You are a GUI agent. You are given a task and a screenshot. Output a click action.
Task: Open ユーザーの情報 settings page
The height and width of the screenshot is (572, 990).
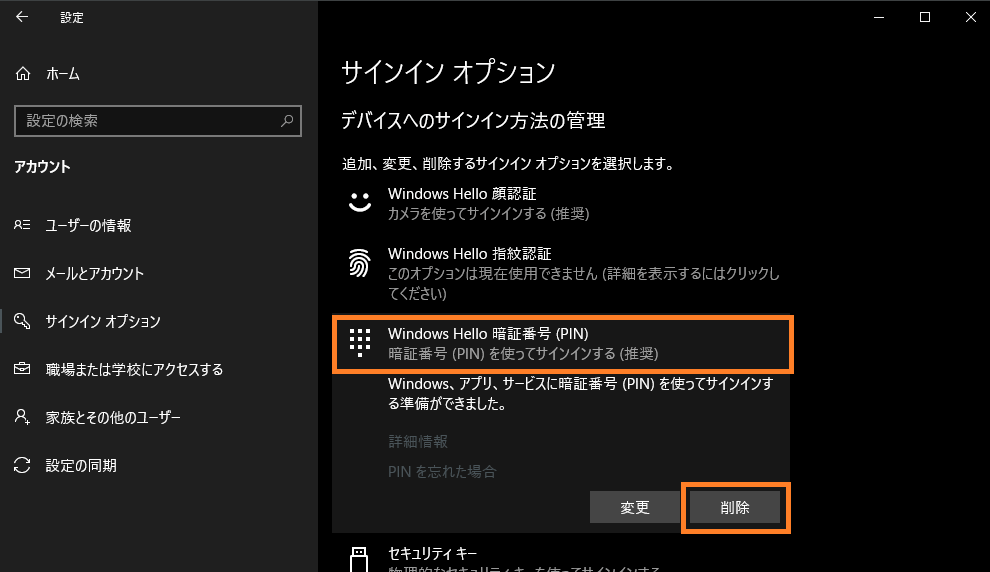(88, 225)
